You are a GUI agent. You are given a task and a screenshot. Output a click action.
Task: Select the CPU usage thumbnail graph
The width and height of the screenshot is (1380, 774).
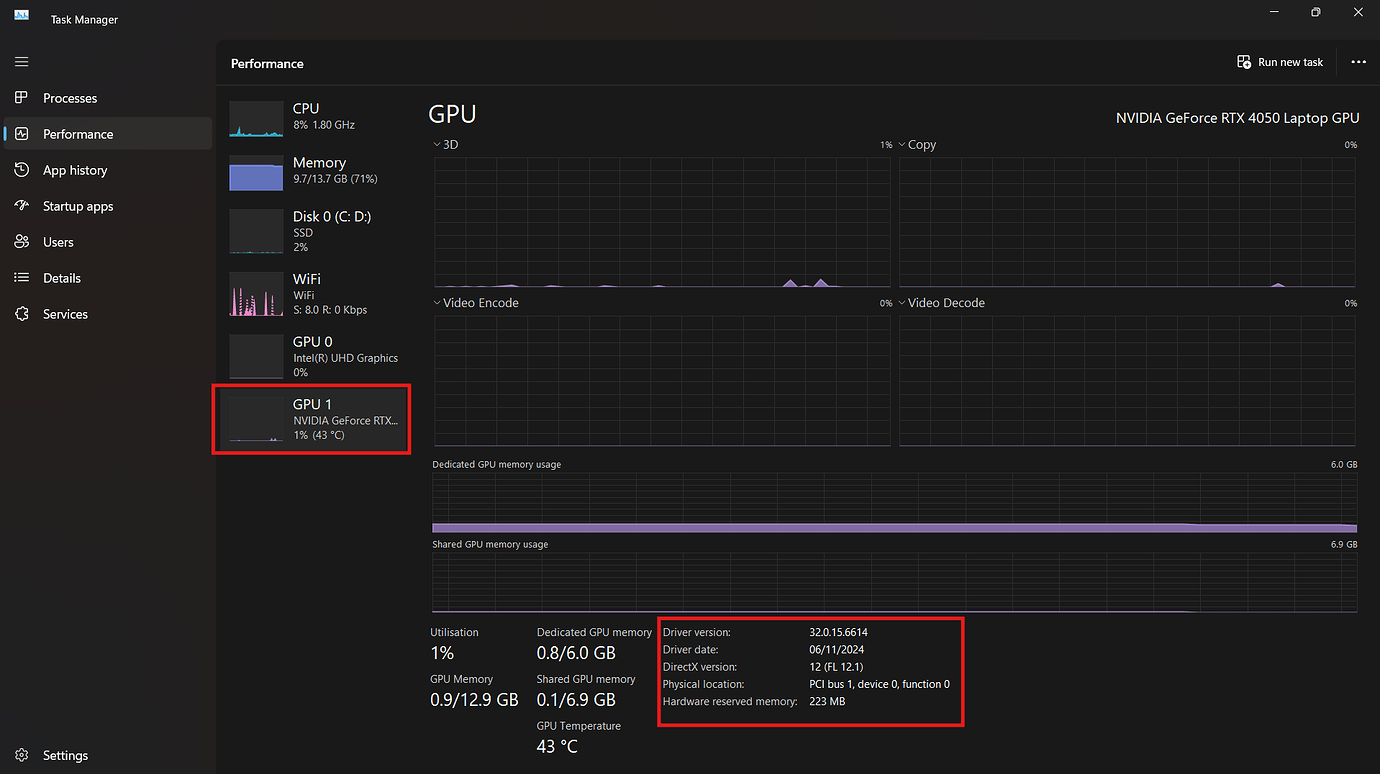tap(256, 117)
